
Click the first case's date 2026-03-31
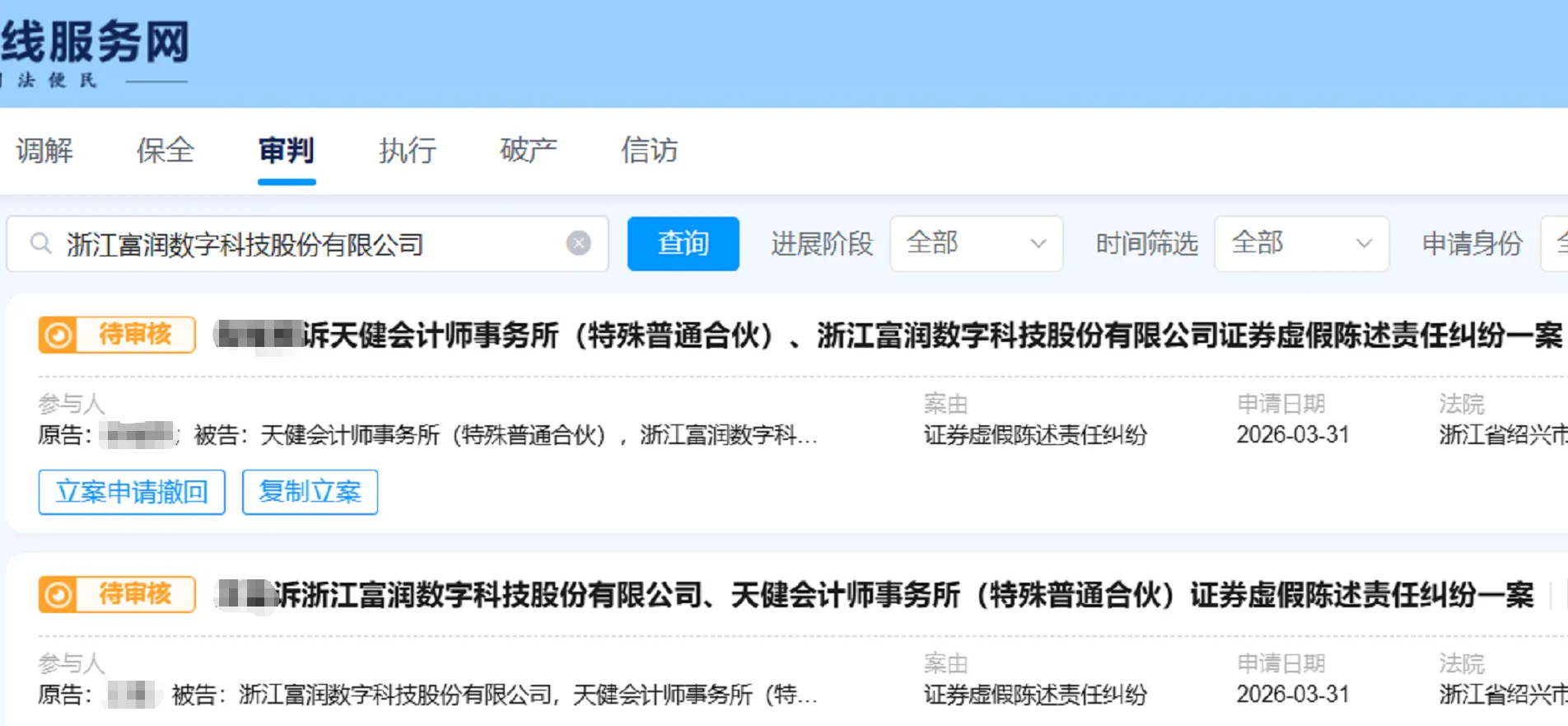1293,435
